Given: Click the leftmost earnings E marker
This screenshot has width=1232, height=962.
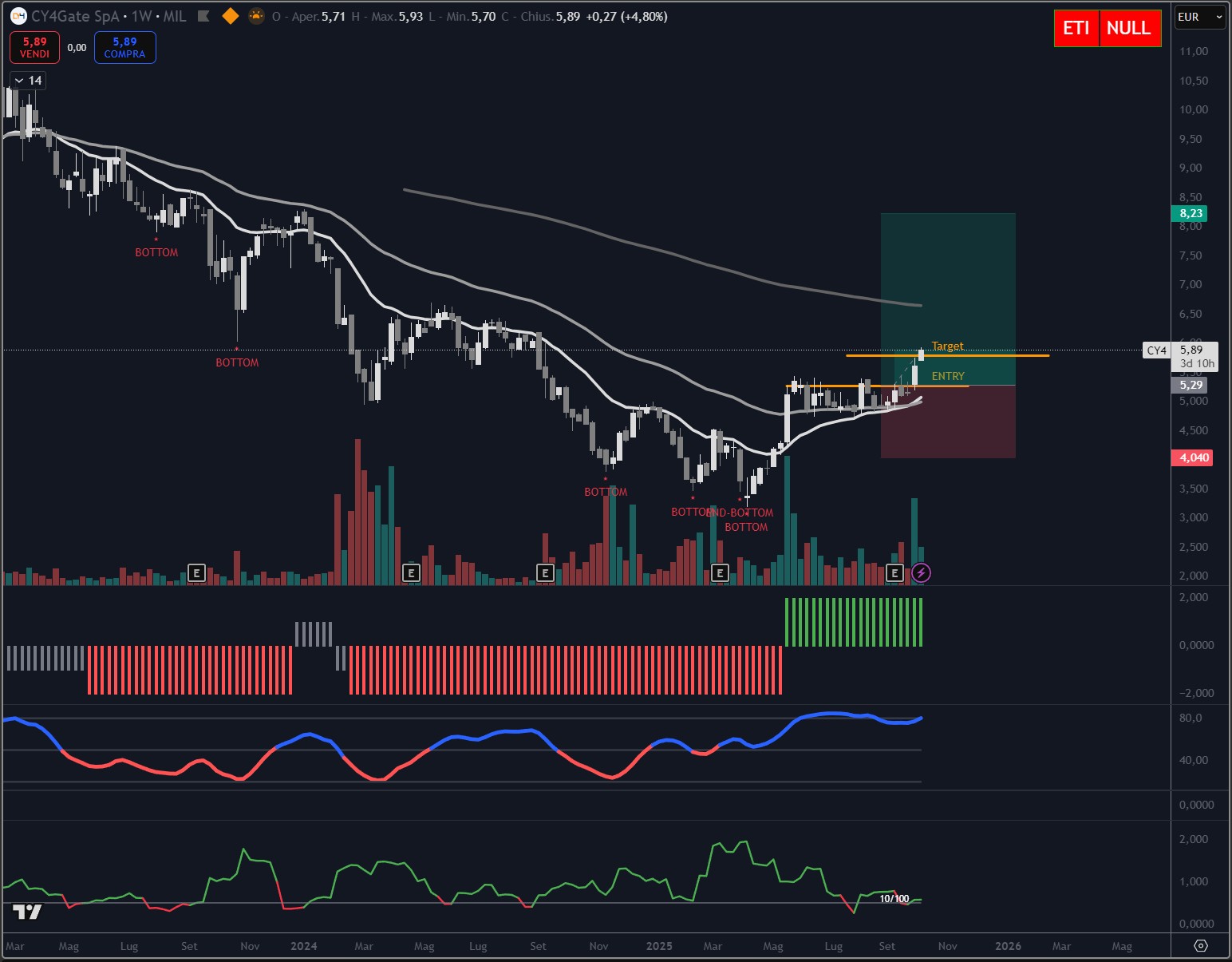Looking at the screenshot, I should click(196, 572).
